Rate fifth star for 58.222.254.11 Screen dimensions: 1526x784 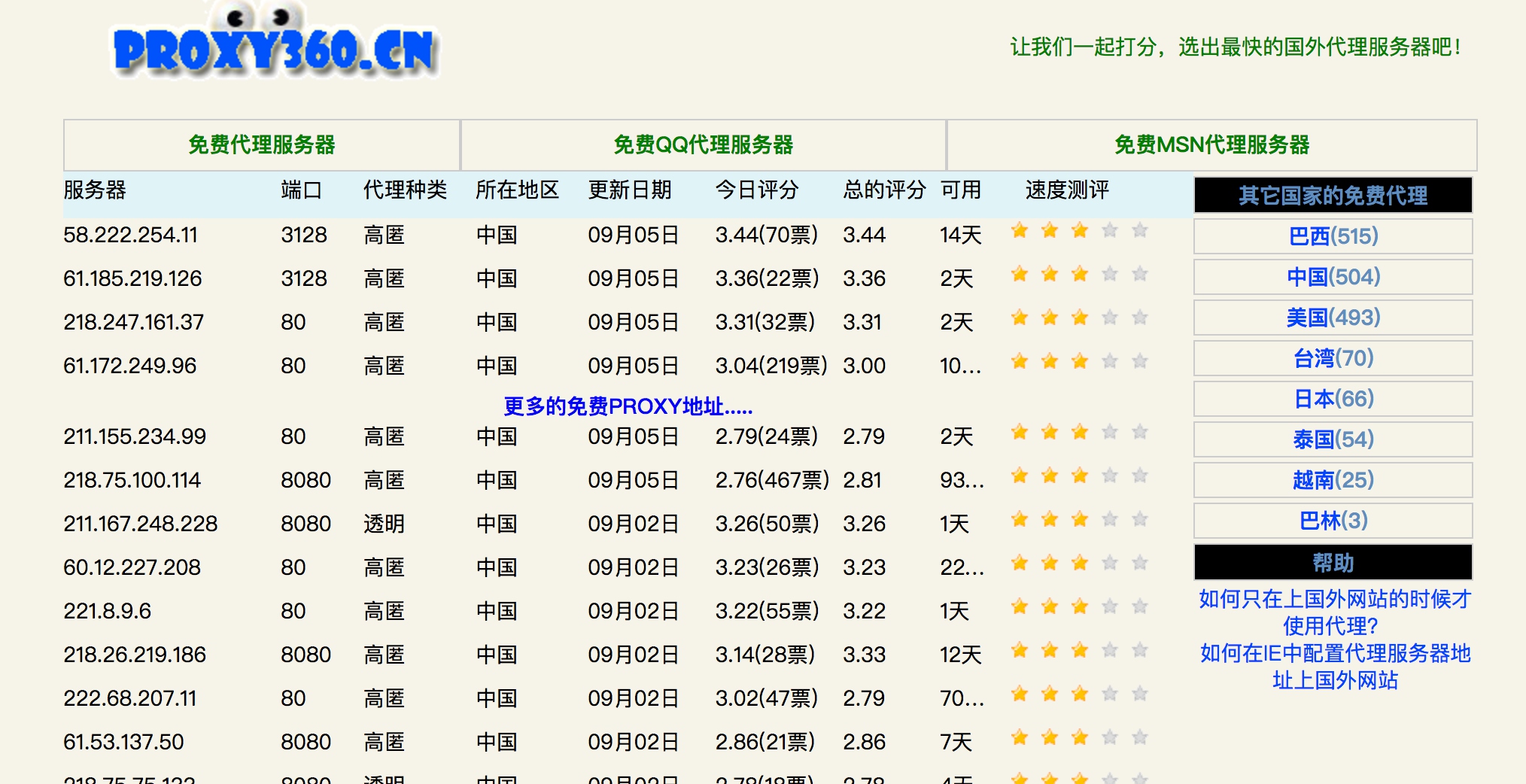1140,230
